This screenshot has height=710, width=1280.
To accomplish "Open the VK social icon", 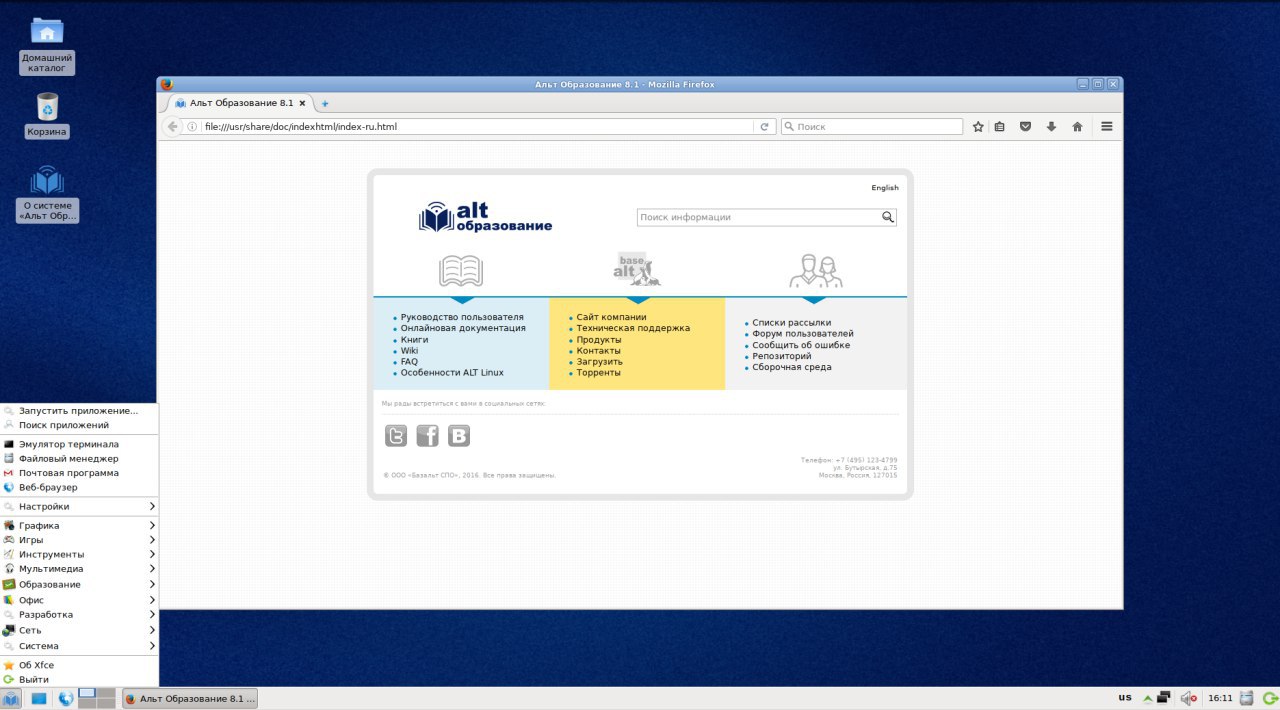I will [458, 436].
